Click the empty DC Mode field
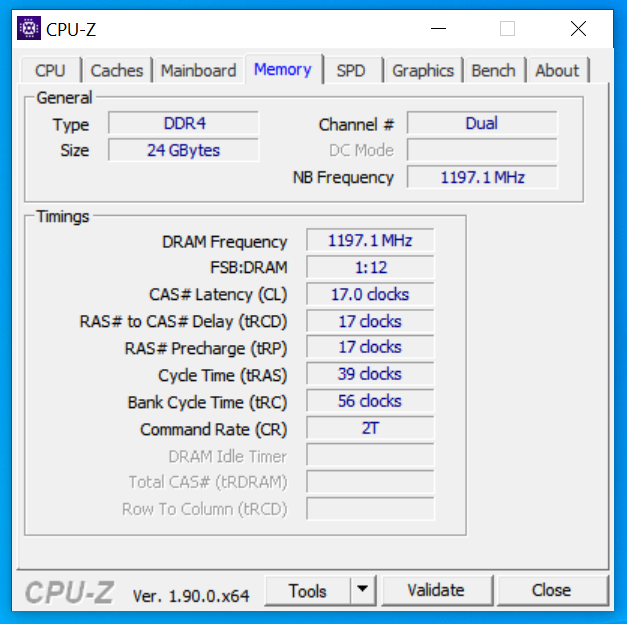This screenshot has height=624, width=627. [x=482, y=150]
